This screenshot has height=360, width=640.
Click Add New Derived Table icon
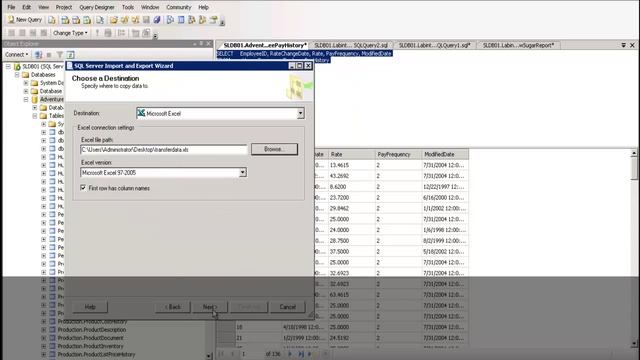click(x=146, y=33)
